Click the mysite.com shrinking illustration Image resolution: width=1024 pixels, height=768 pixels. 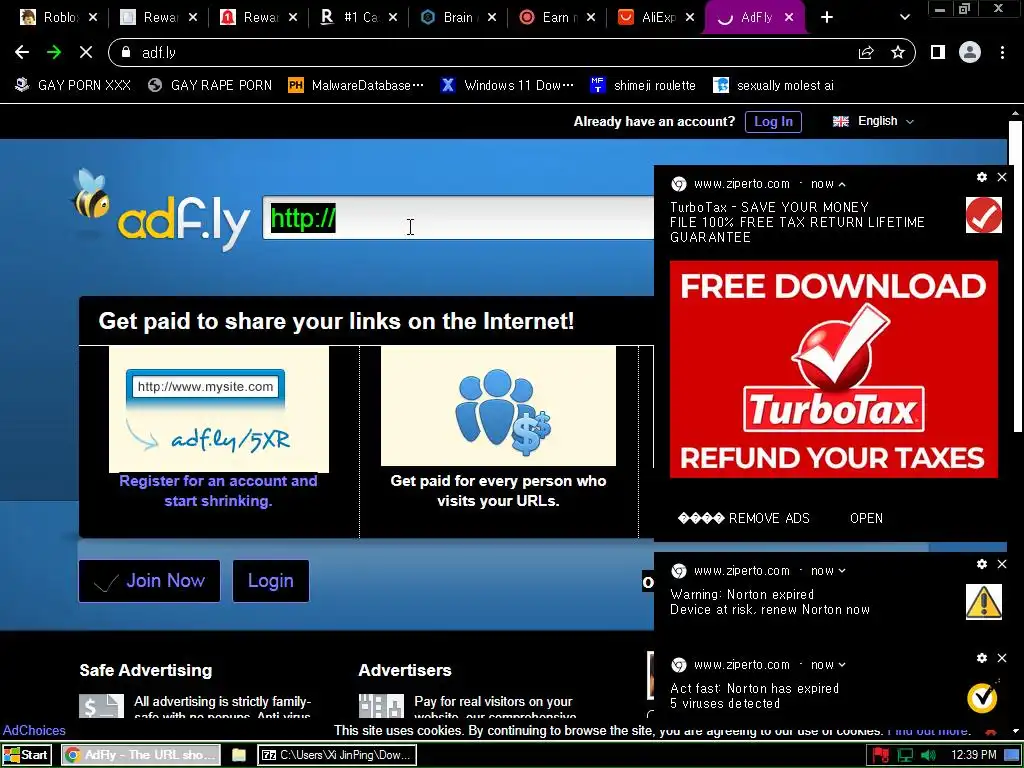[x=219, y=409]
